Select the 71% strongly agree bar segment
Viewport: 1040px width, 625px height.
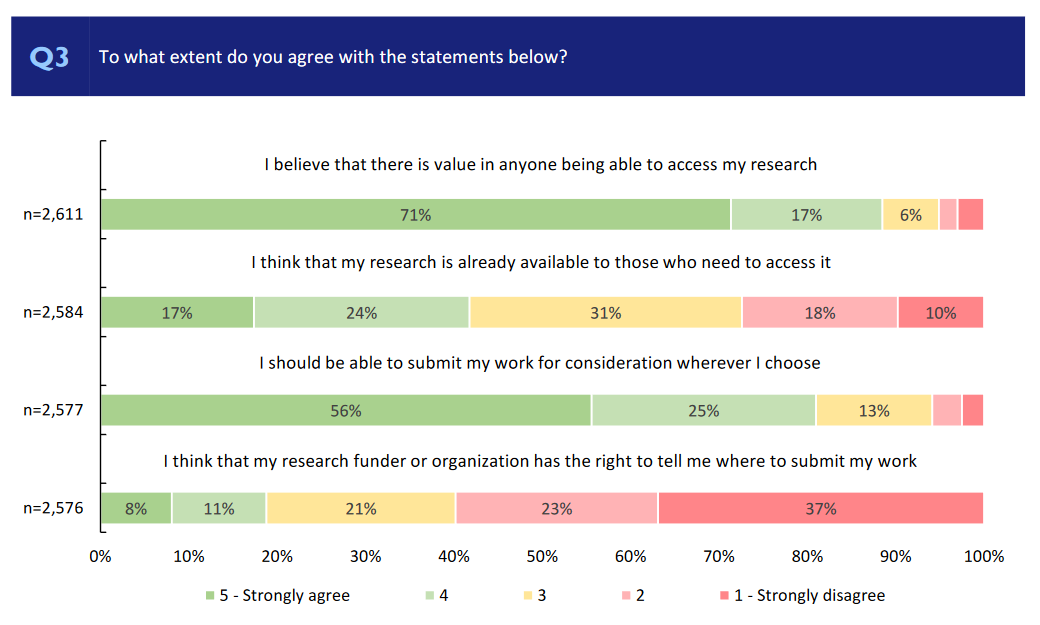tap(416, 215)
